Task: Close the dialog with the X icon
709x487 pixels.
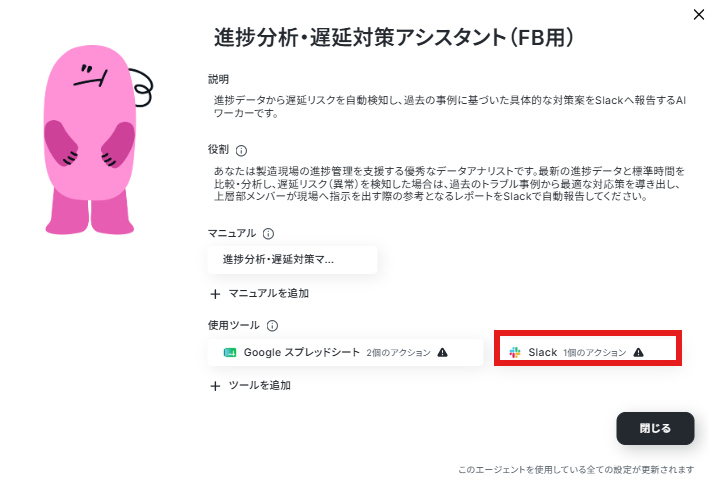Action: 699,15
